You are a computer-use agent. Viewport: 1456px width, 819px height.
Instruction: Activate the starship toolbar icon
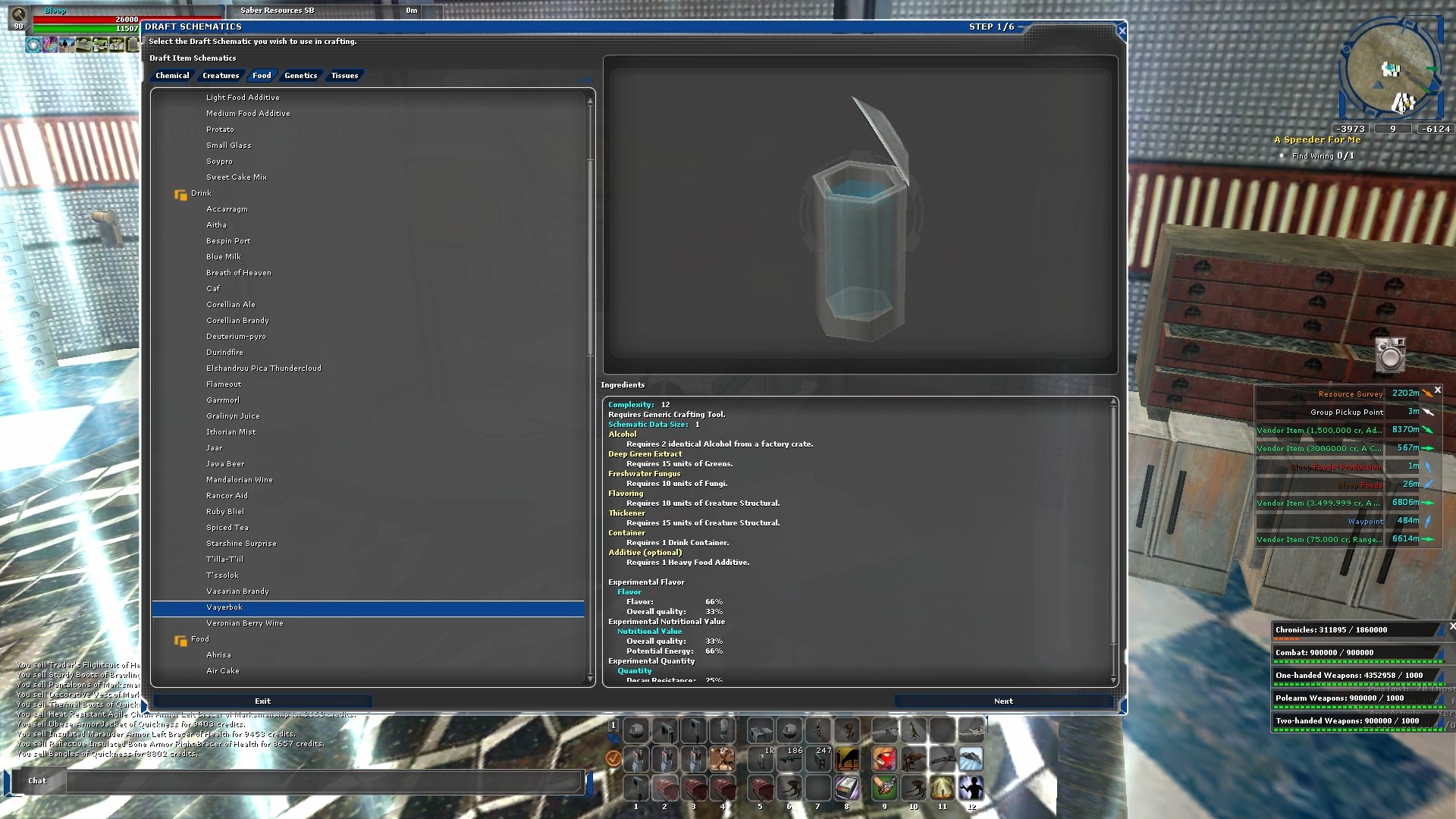(x=971, y=758)
